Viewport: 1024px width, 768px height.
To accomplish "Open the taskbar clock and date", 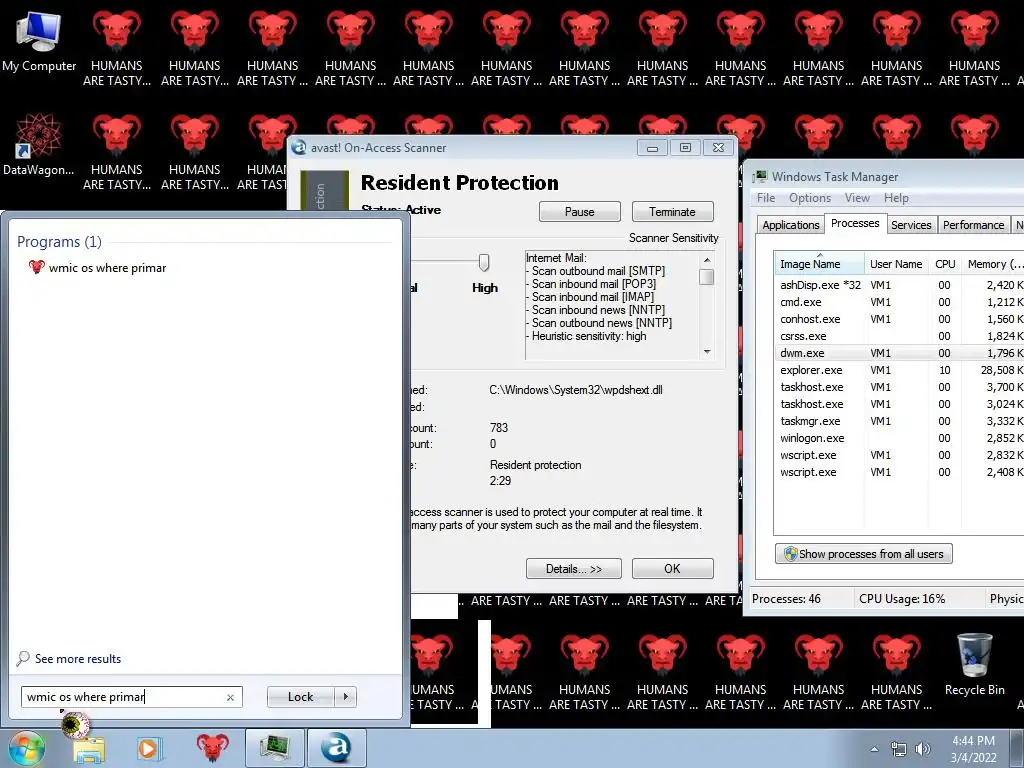I will (x=973, y=749).
